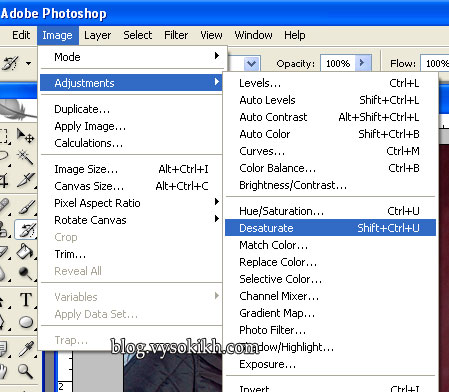Open Replace Color dialog

click(330, 262)
